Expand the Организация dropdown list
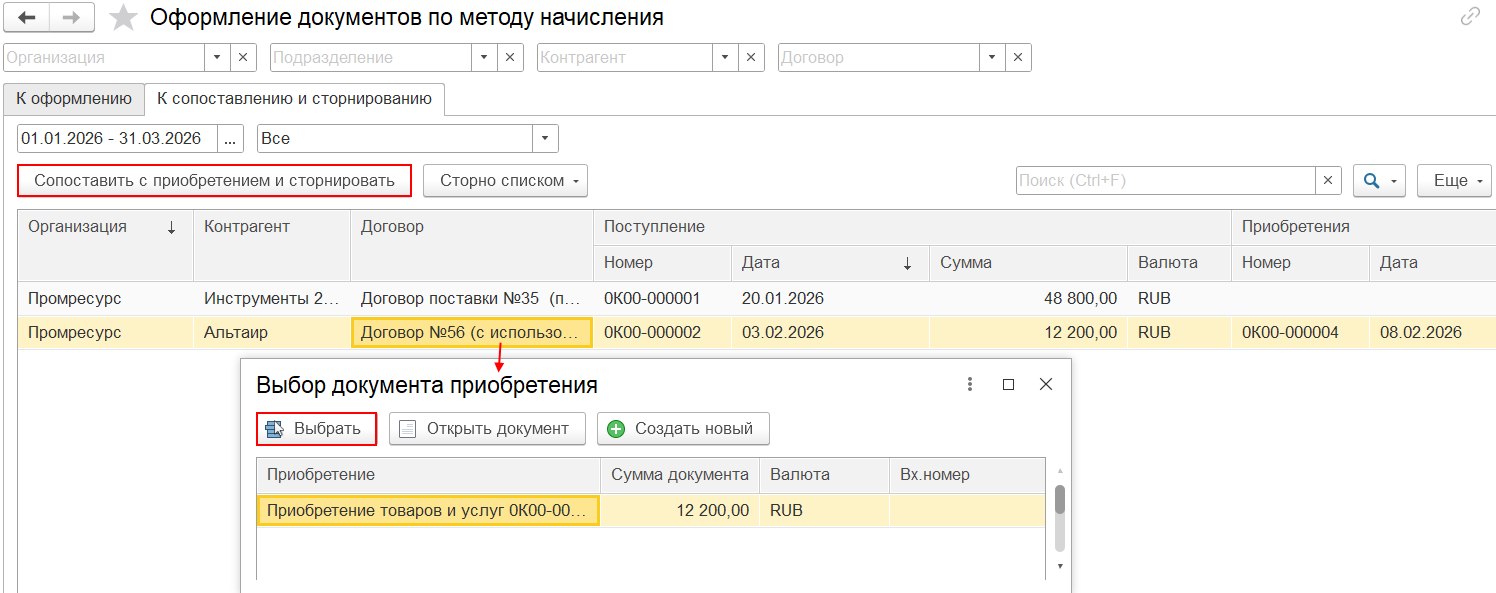 click(x=217, y=58)
